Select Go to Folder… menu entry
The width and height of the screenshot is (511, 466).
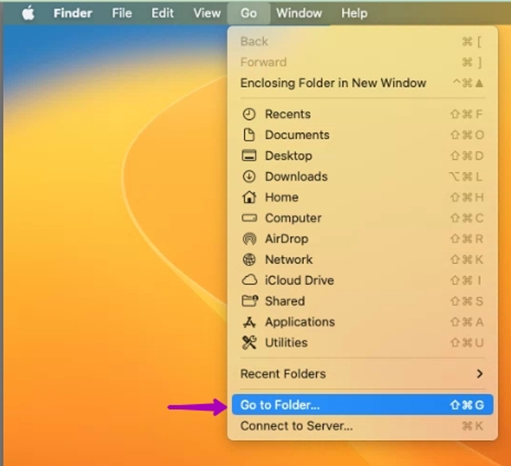(362, 405)
